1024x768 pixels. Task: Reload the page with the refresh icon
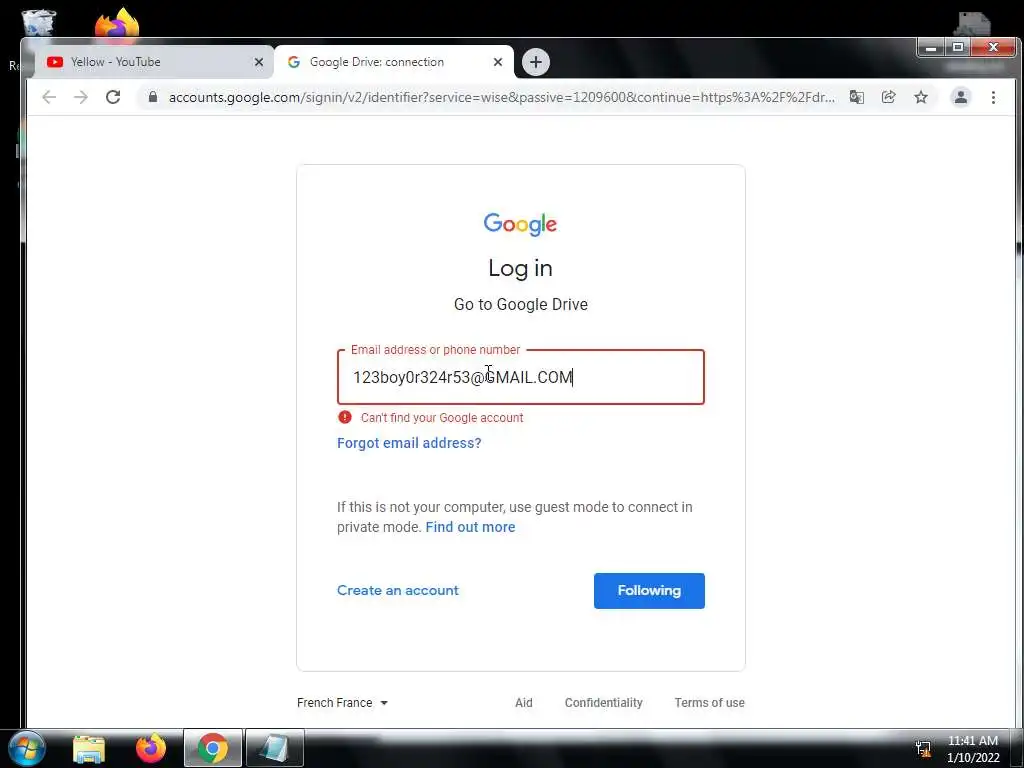pos(113,97)
